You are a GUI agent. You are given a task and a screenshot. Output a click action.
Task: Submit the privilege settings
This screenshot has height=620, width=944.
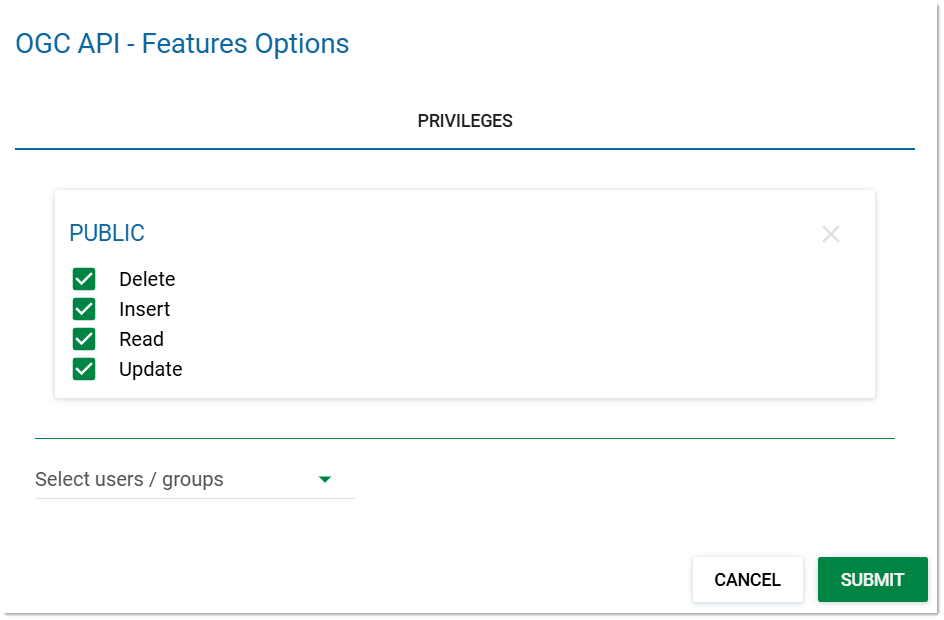tap(872, 580)
